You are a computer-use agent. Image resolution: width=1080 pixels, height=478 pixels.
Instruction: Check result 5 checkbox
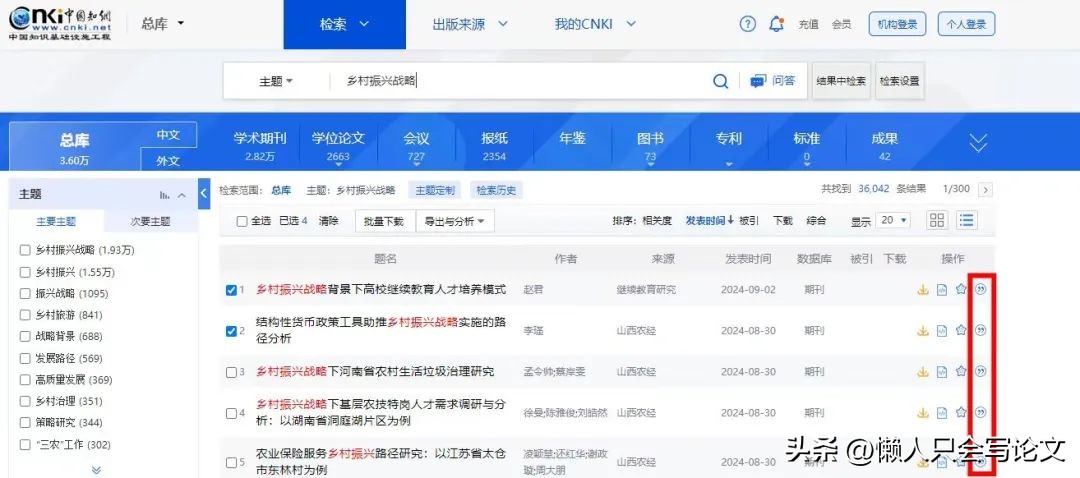click(x=231, y=462)
